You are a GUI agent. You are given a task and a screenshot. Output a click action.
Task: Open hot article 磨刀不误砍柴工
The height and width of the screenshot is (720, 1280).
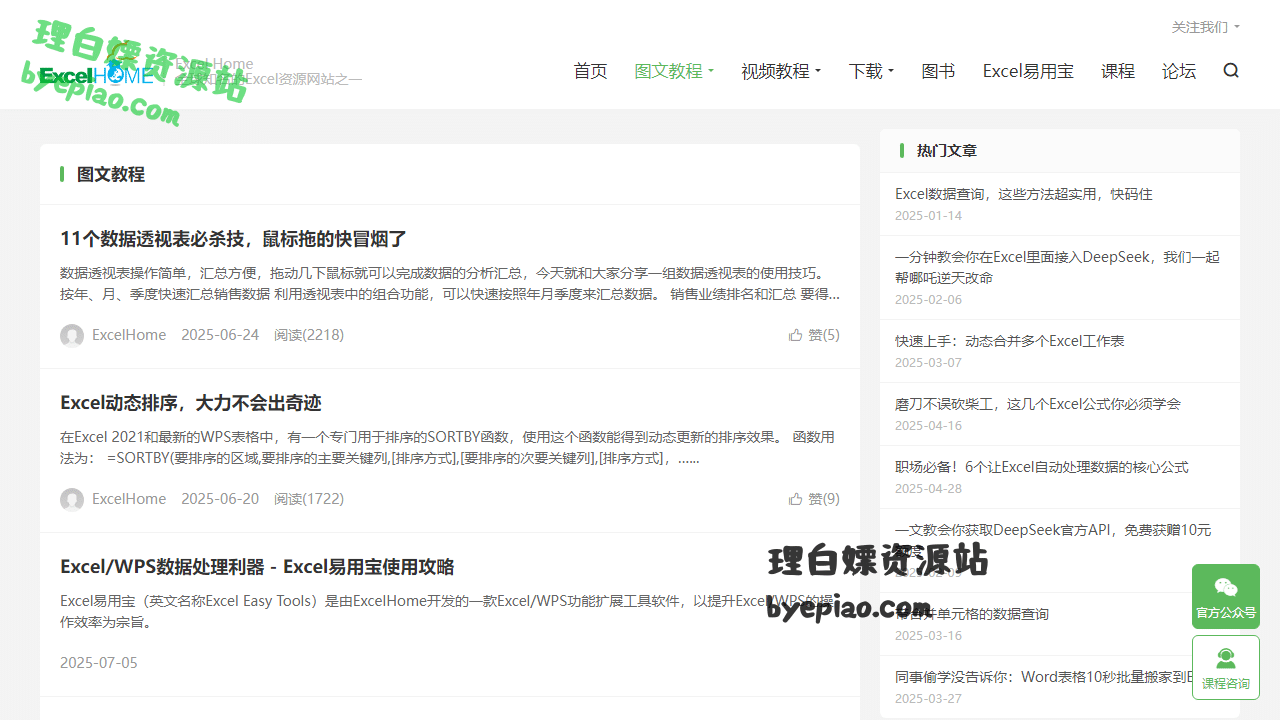tap(1038, 404)
